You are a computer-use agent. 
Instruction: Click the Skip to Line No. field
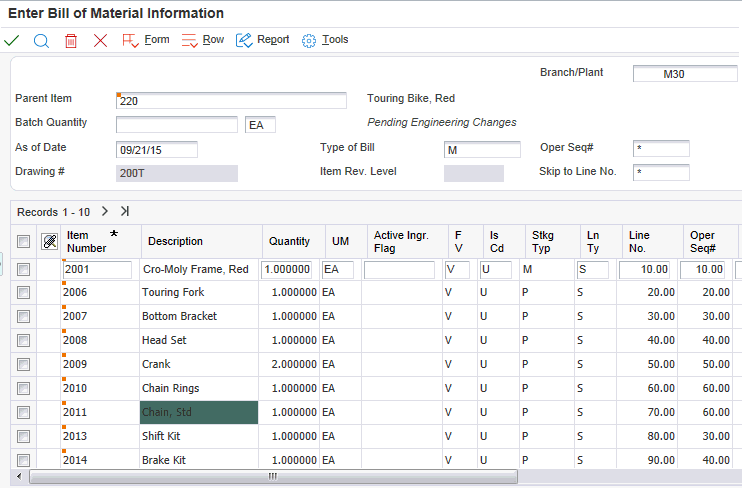[x=661, y=172]
